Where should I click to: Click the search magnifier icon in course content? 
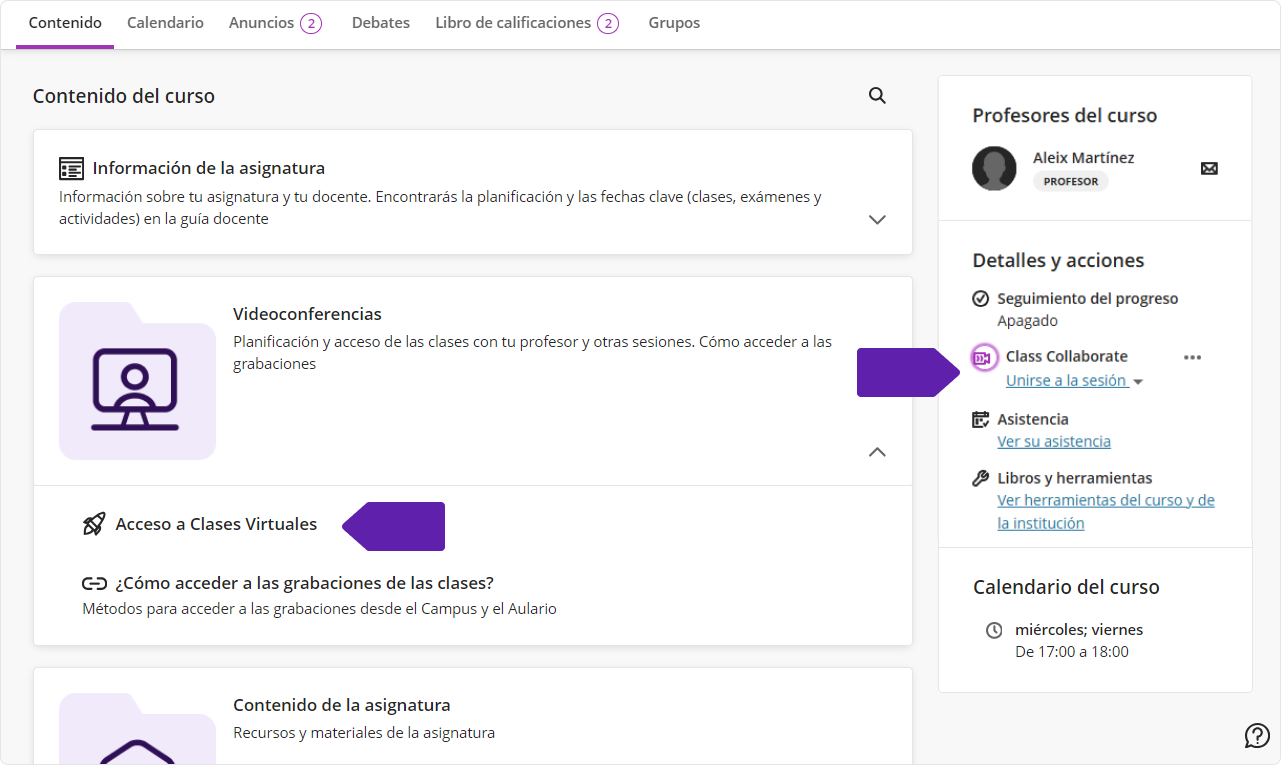[877, 96]
